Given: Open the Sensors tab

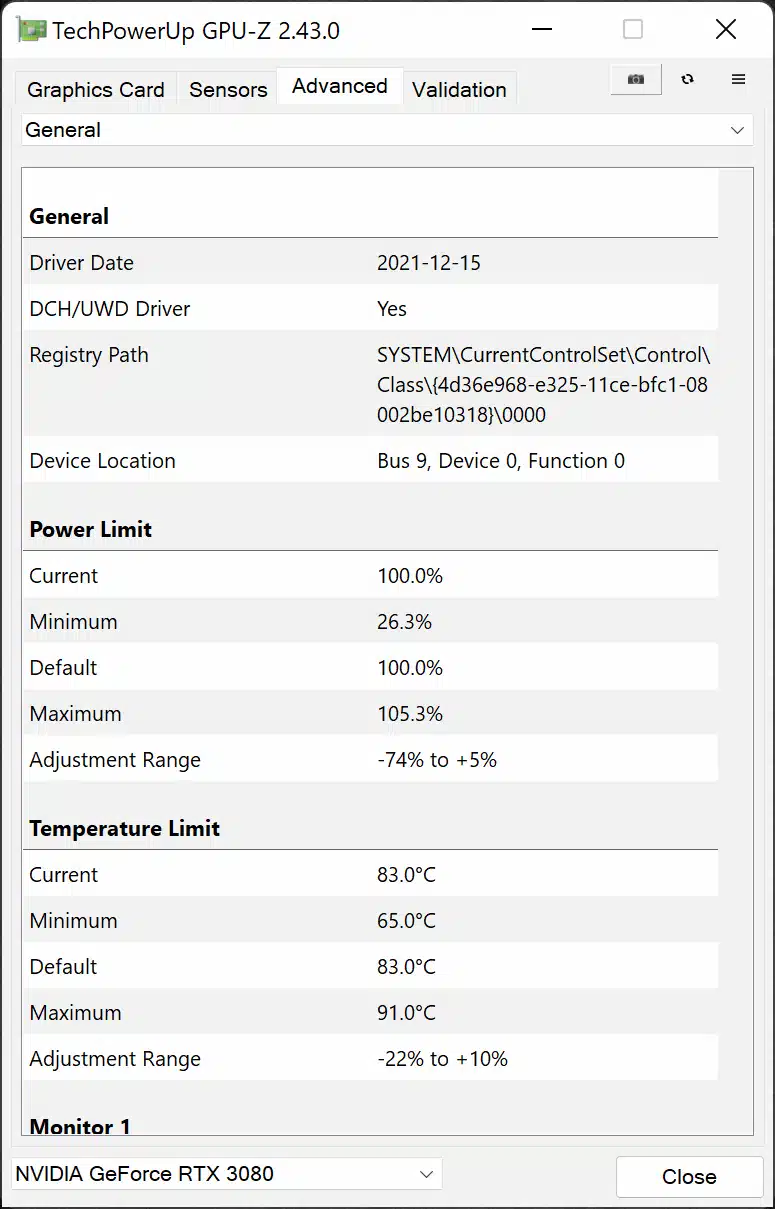Looking at the screenshot, I should point(228,89).
